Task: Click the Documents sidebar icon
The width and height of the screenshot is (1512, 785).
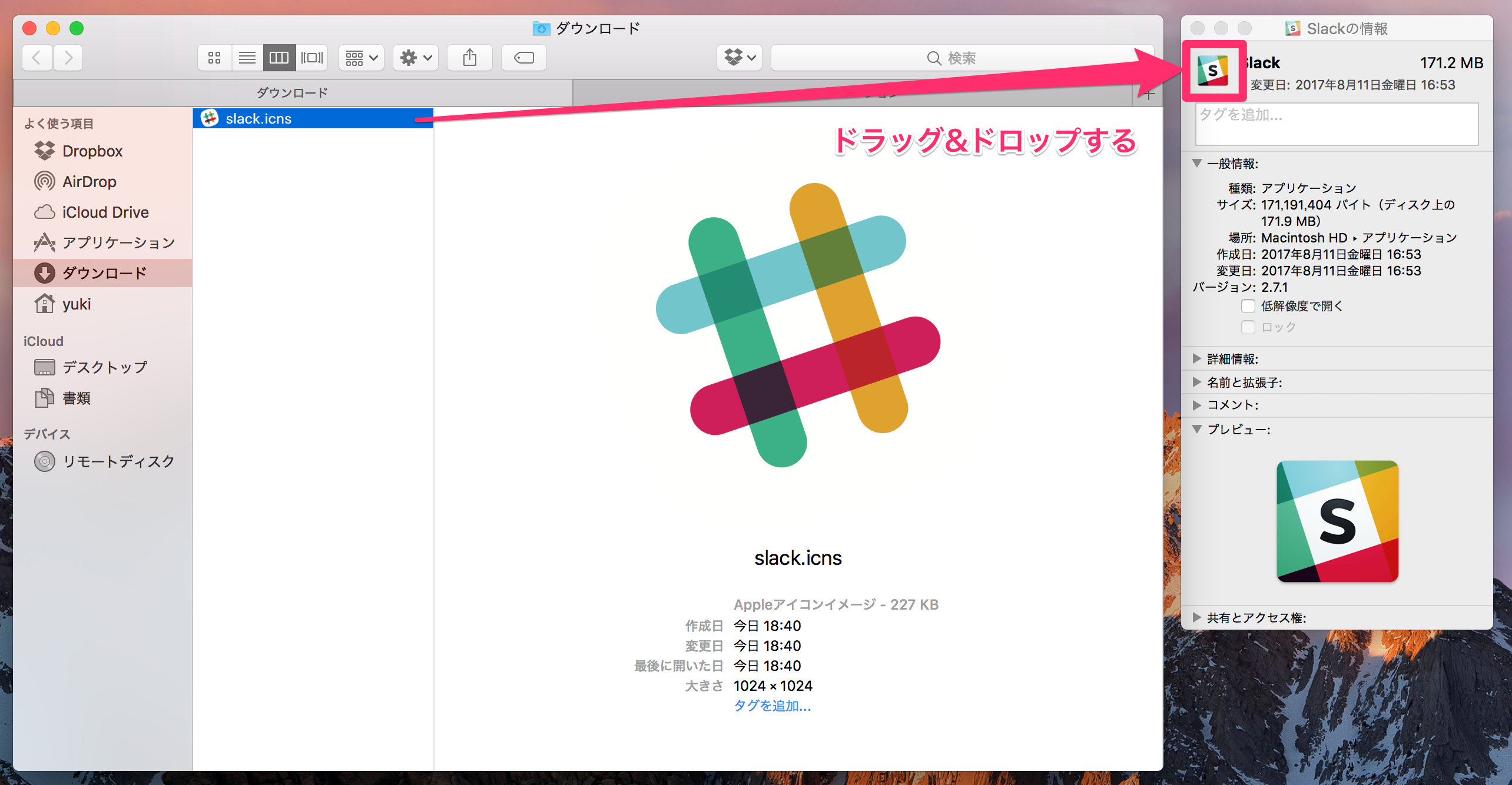Action: tap(45, 398)
